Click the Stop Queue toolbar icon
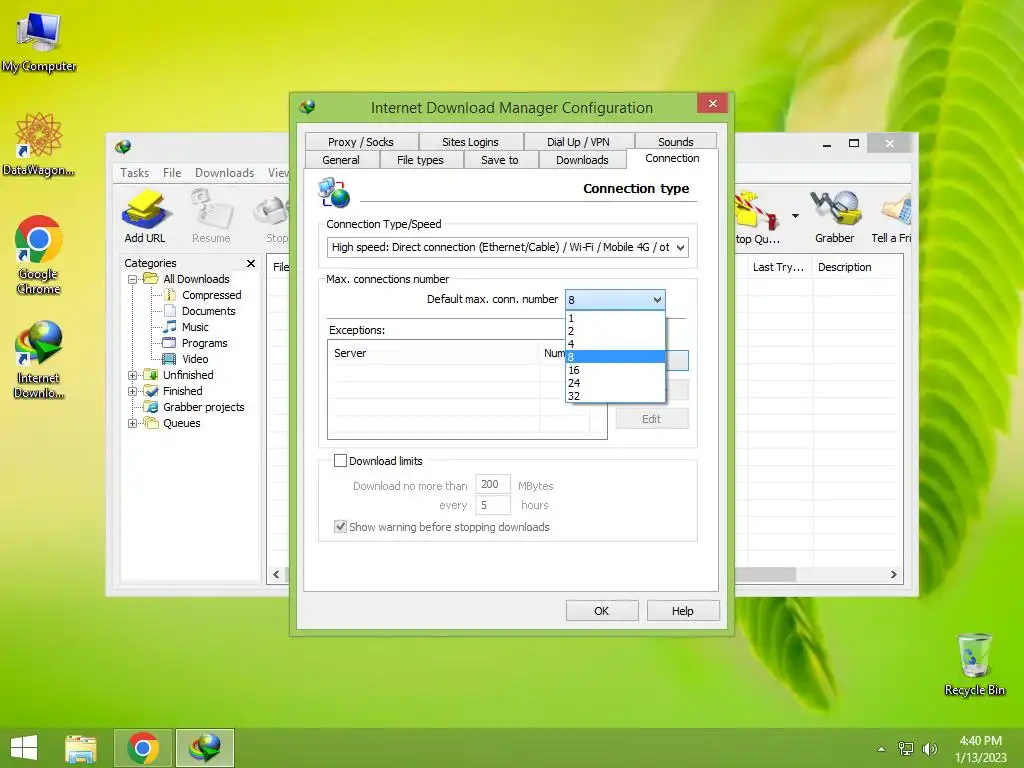 coord(756,219)
